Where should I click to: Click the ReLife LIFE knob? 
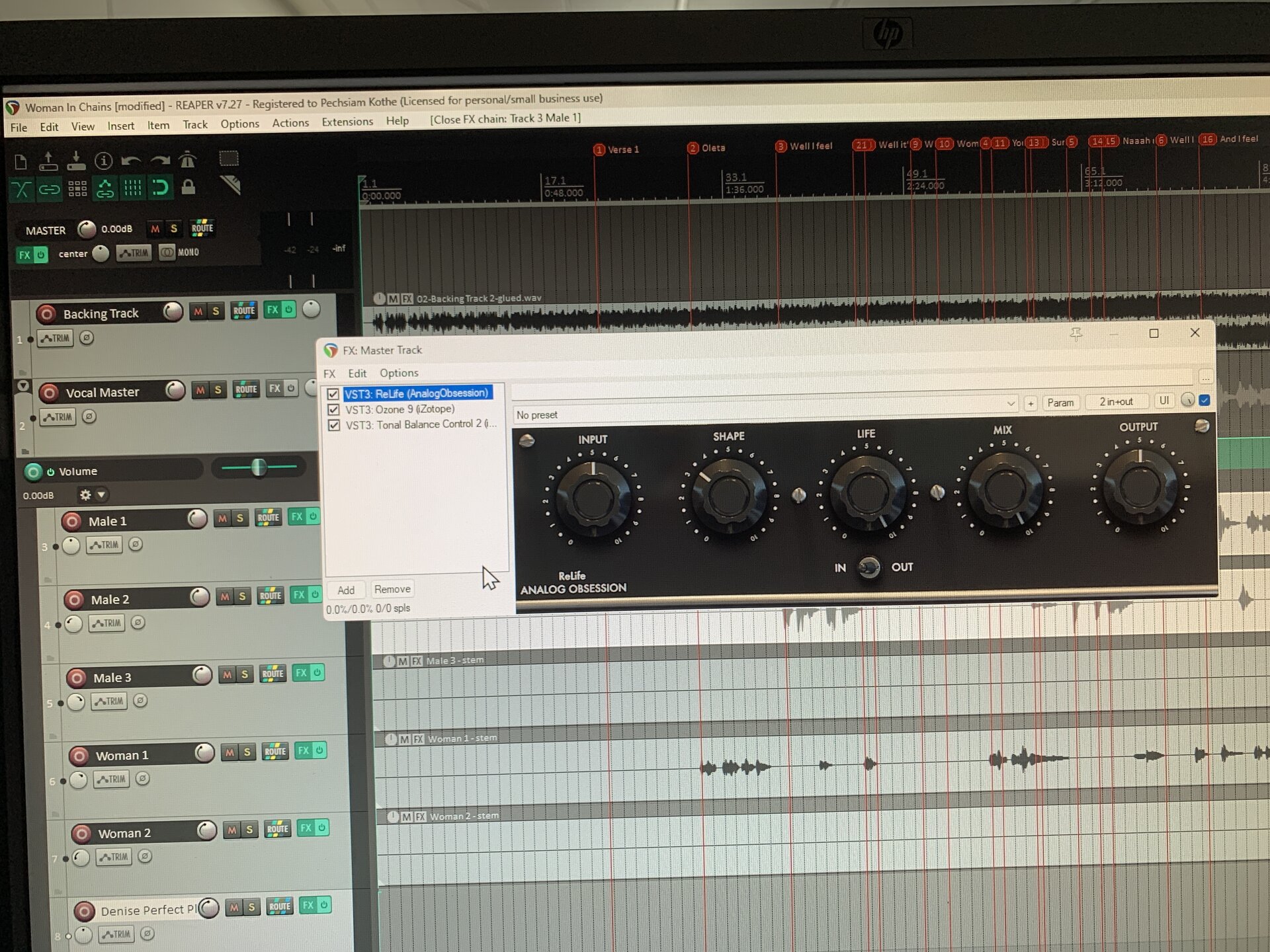867,492
